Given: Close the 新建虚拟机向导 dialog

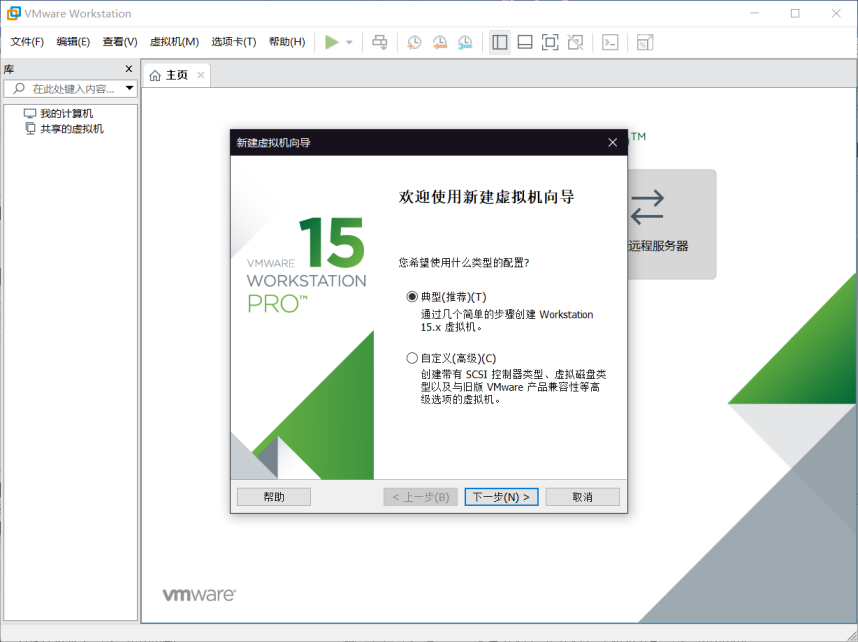Looking at the screenshot, I should pyautogui.click(x=613, y=142).
